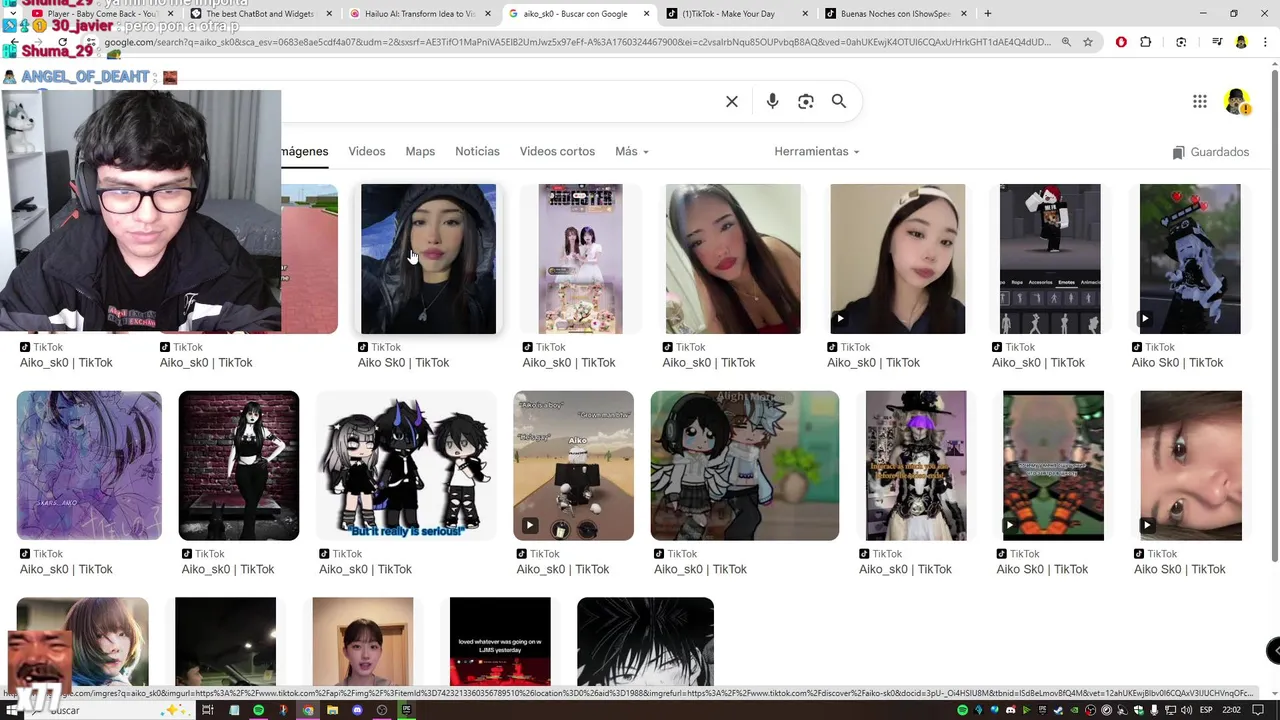
Task: Expand the Herramientas dropdown
Action: pos(817,152)
